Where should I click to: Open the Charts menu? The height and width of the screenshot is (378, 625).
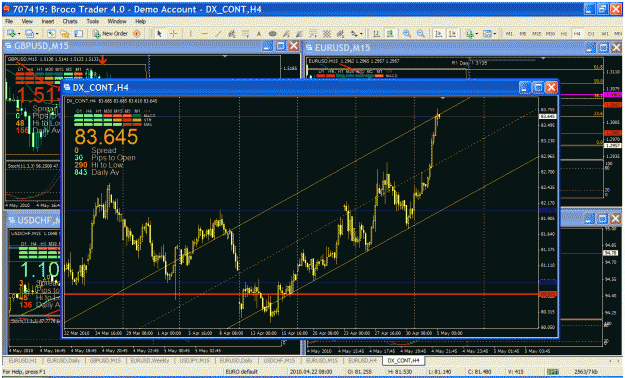click(70, 21)
